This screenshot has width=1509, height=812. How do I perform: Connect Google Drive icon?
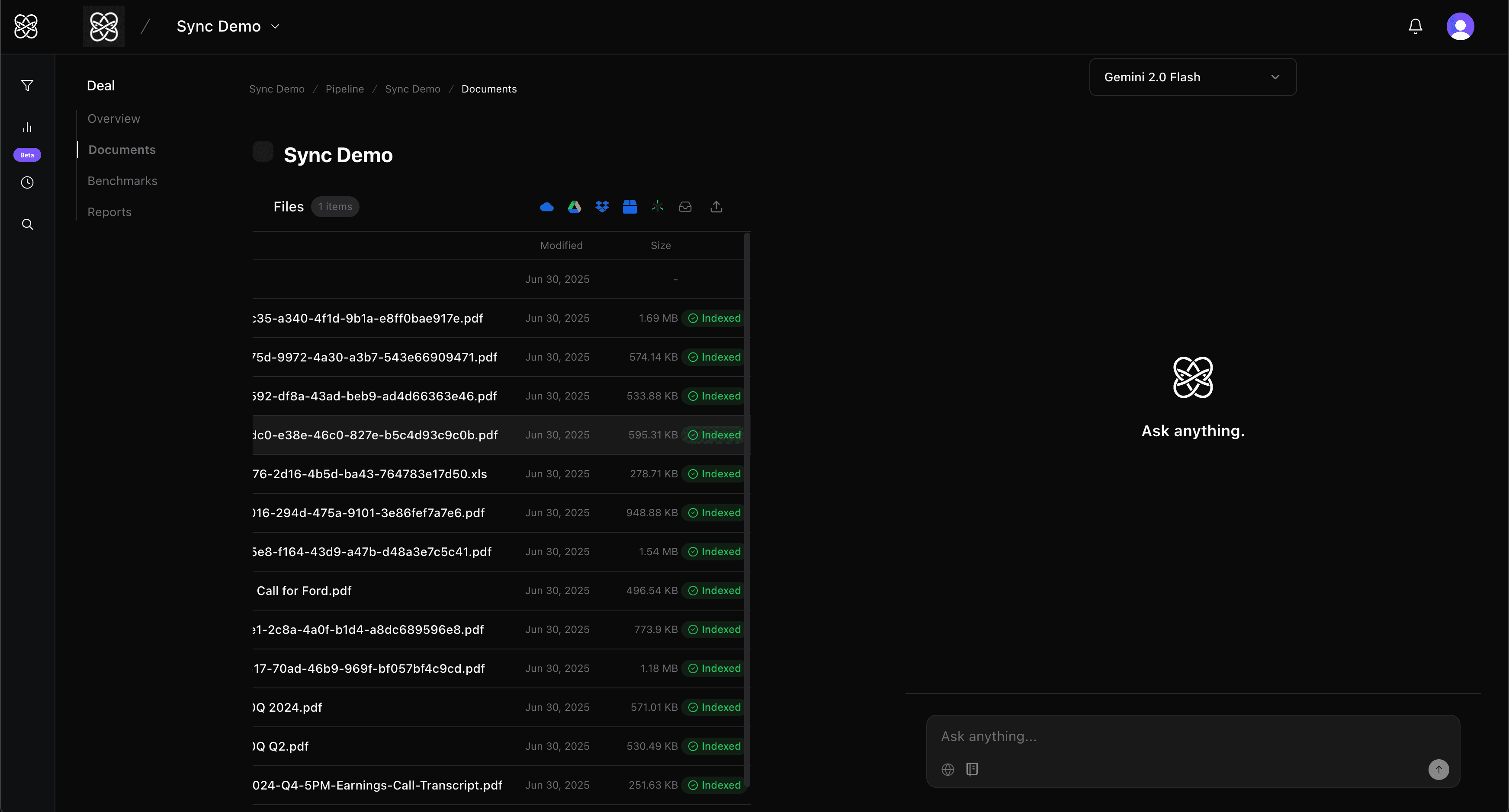574,207
